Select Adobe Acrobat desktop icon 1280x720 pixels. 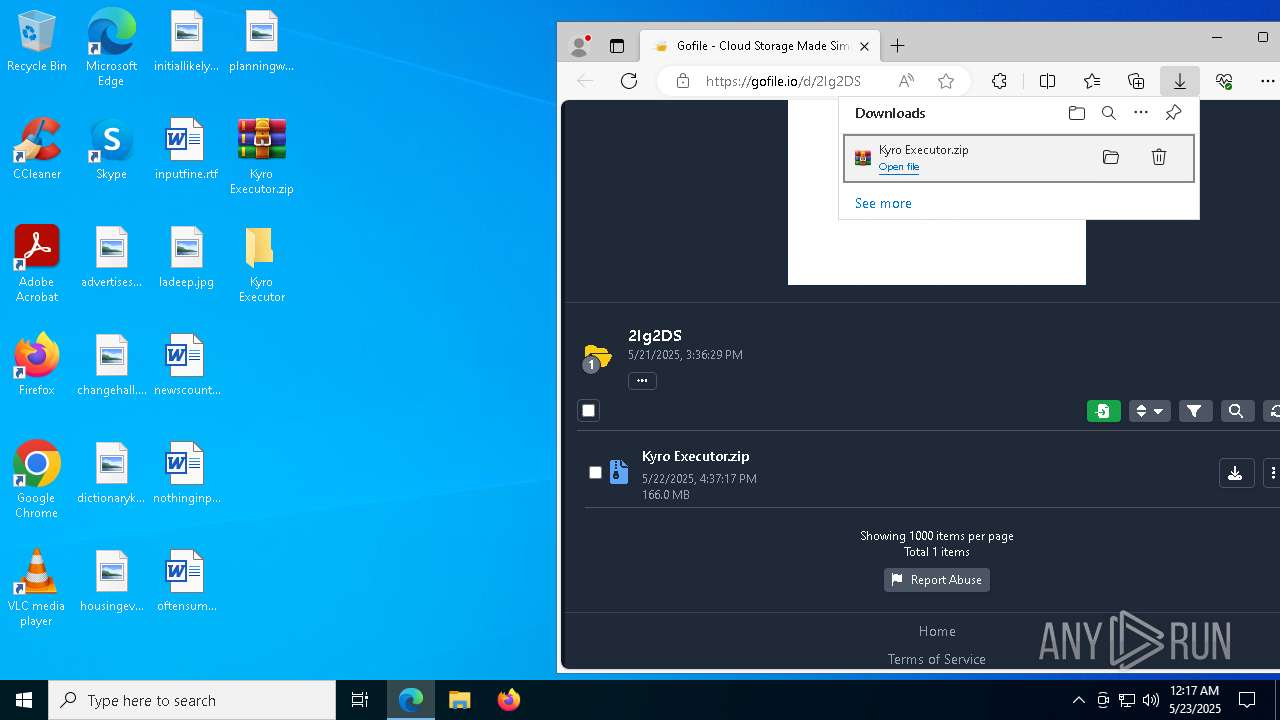(37, 264)
